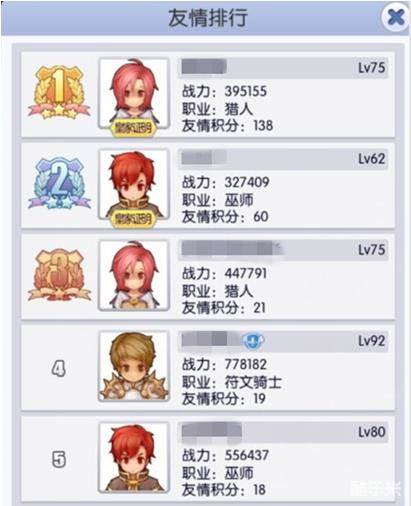Open the rank 3 hunter avatar
This screenshot has width=411, height=506.
[134, 275]
